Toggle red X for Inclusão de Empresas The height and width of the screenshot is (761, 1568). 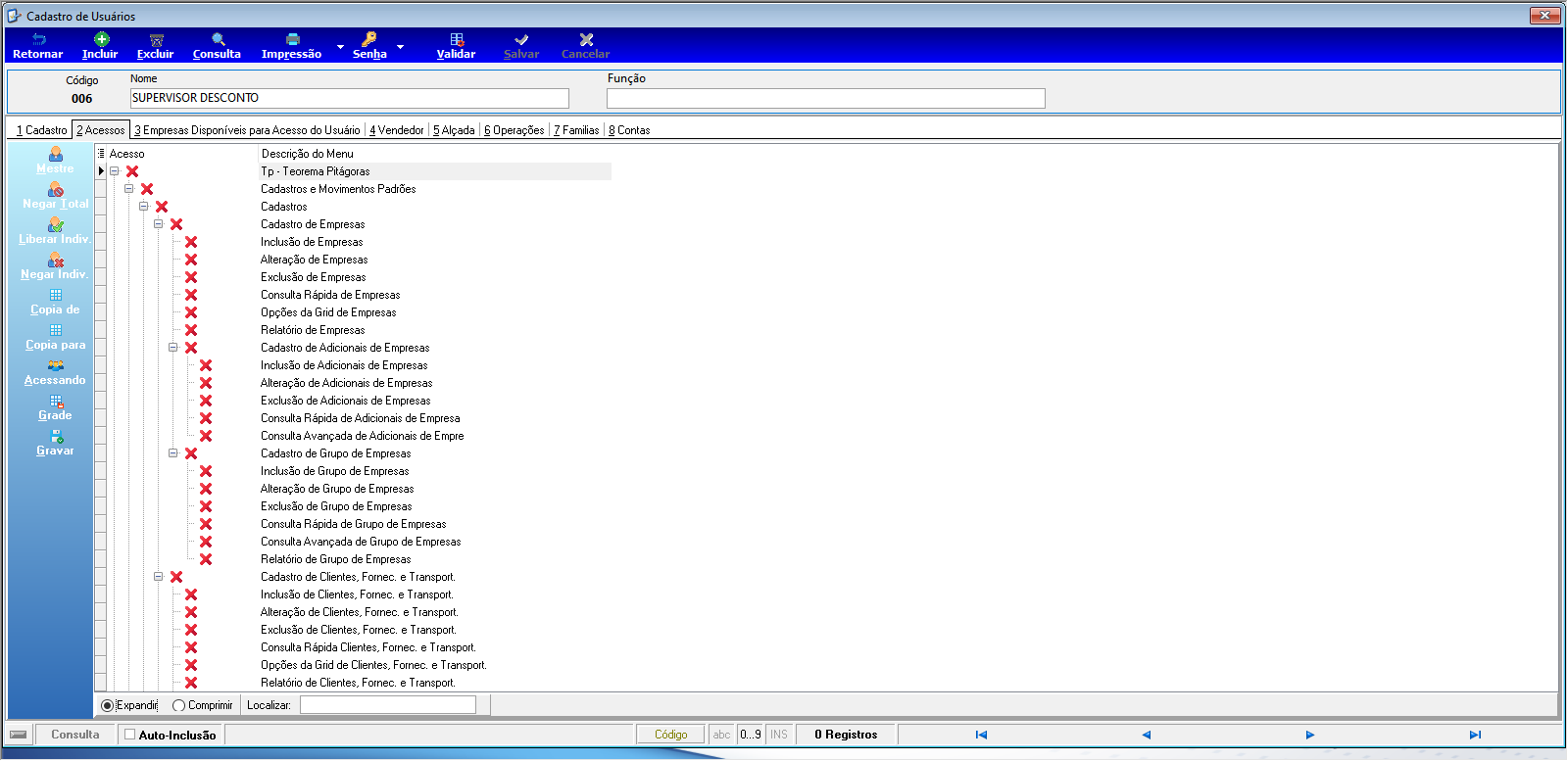click(191, 242)
